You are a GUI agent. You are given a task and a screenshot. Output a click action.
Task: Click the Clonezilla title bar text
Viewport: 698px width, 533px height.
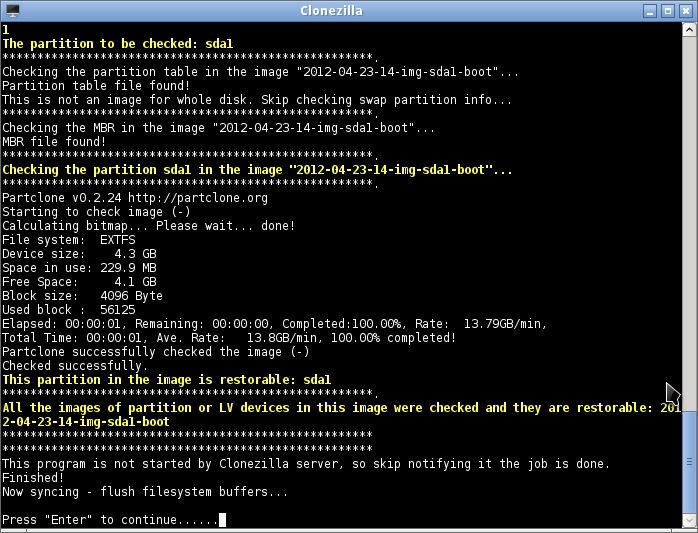[x=329, y=10]
